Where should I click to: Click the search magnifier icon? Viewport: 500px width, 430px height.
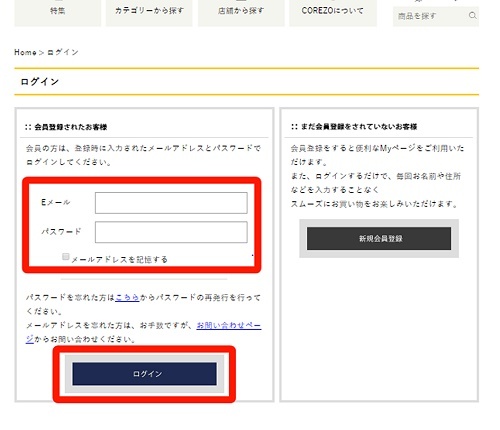click(x=472, y=15)
